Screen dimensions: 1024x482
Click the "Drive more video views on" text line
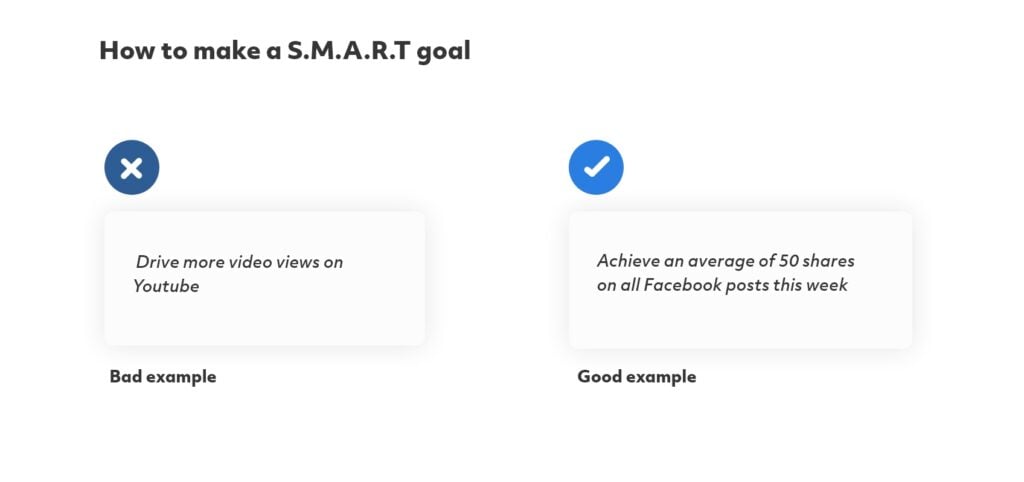click(239, 262)
